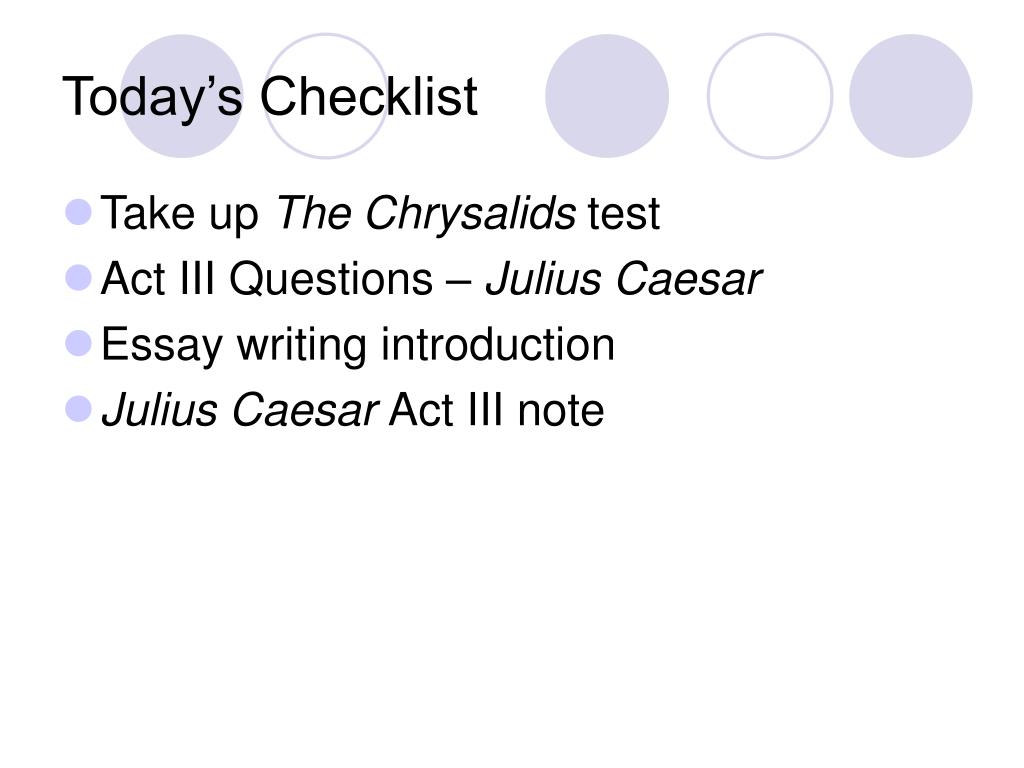This screenshot has width=1024, height=768.
Task: Click the empty outlined circle near the top right
Action: [x=770, y=96]
